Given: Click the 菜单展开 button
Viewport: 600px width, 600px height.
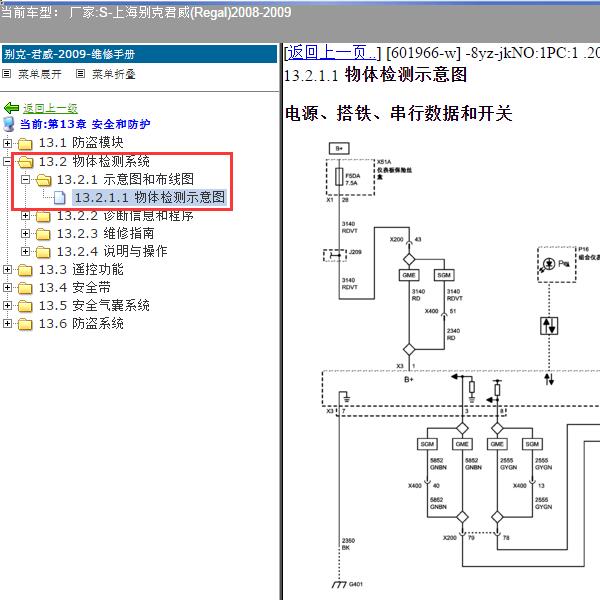Looking at the screenshot, I should [x=40, y=74].
